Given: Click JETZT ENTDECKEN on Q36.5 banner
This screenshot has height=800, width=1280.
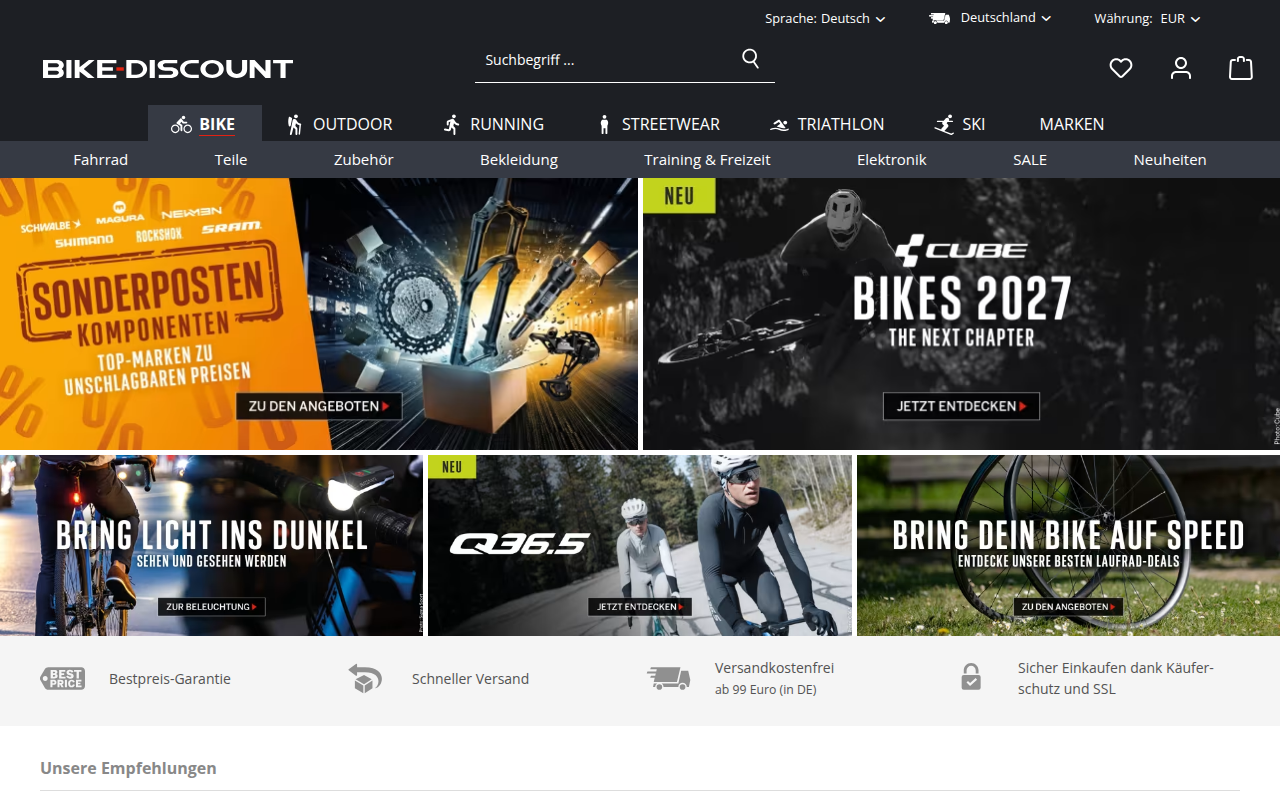Looking at the screenshot, I should pyautogui.click(x=640, y=606).
